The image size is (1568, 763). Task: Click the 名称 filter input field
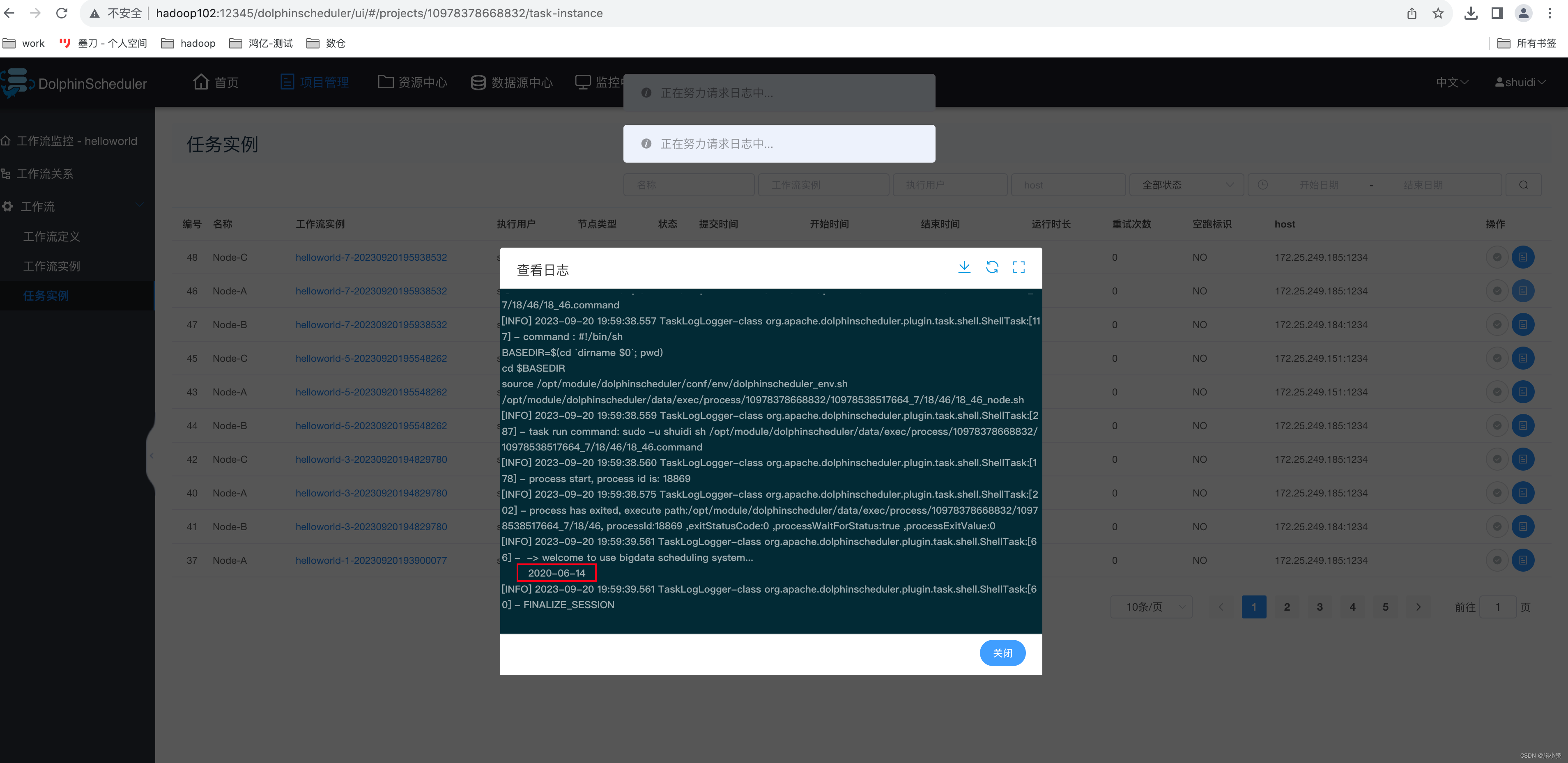coord(688,185)
